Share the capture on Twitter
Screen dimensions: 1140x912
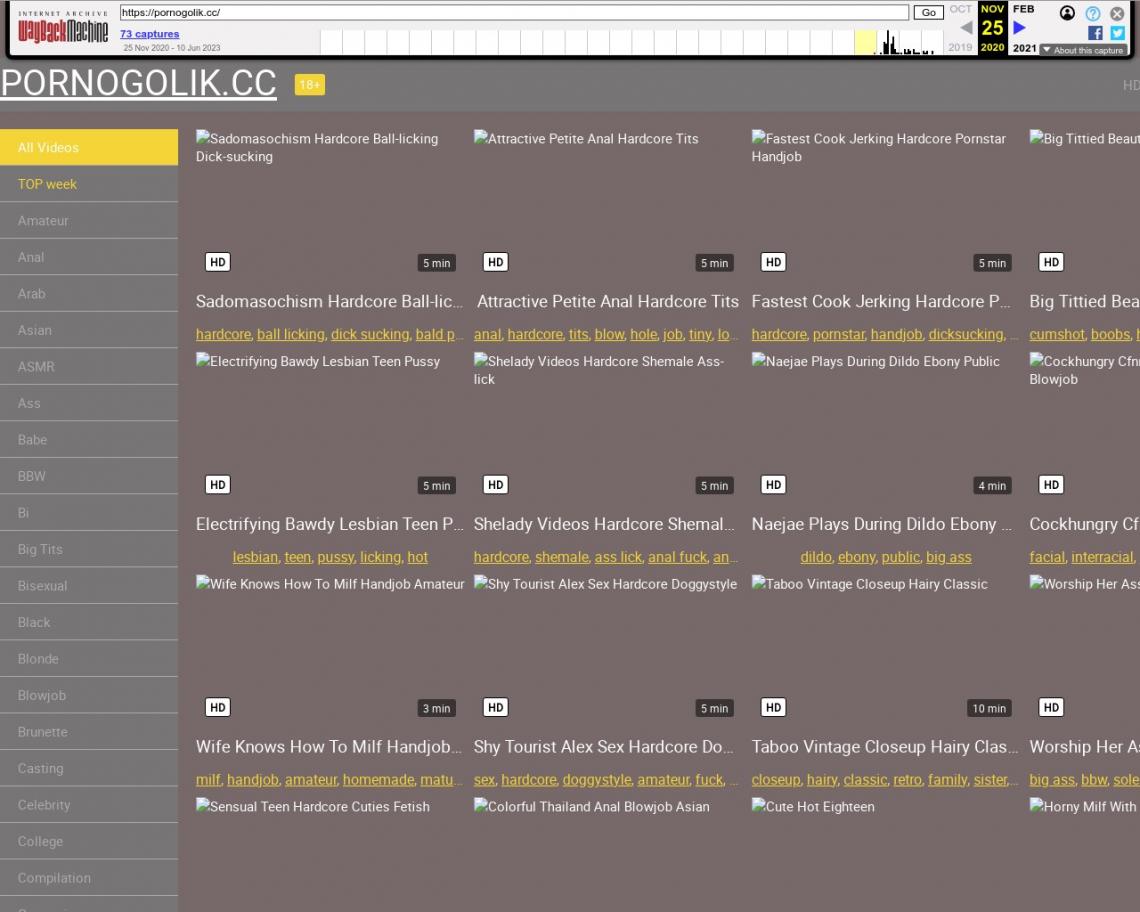1117,33
